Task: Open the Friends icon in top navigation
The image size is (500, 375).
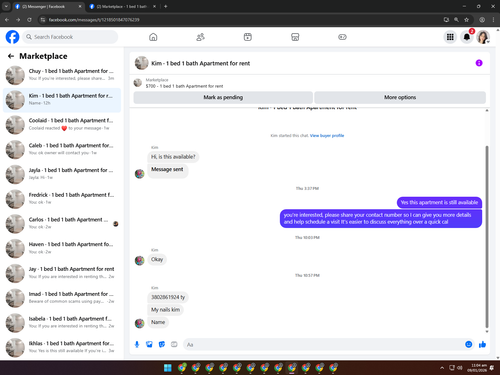Action: [200, 37]
